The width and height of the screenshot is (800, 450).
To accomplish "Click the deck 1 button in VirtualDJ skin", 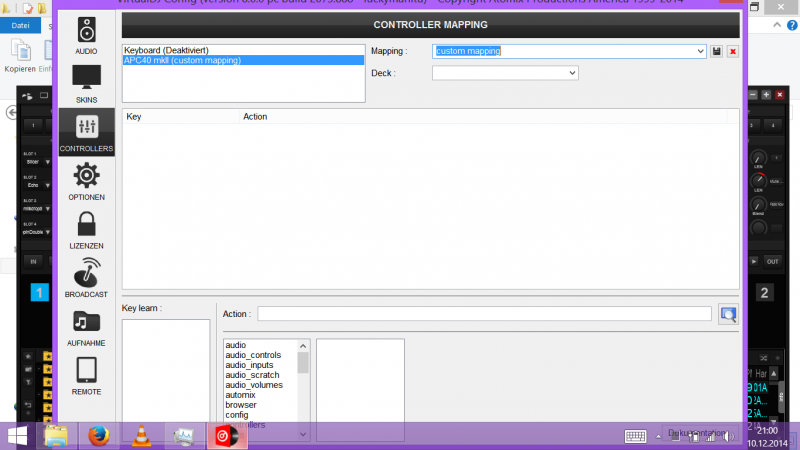I will click(x=39, y=293).
